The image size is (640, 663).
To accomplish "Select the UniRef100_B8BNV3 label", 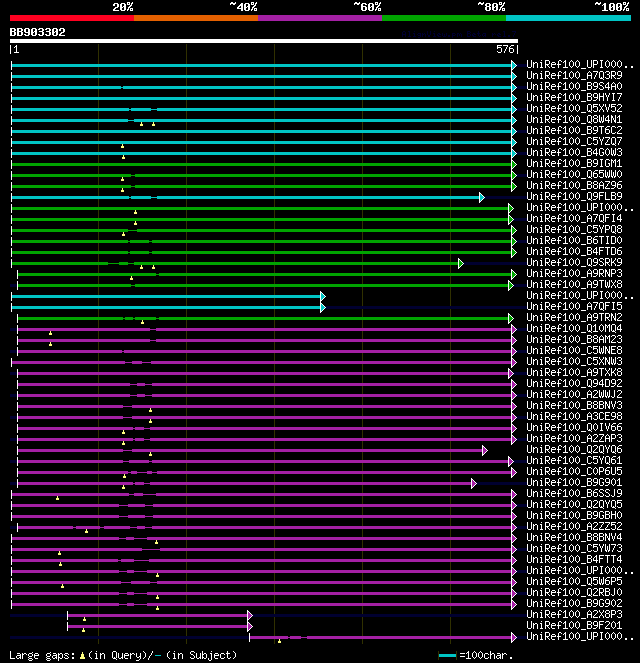I will tap(574, 405).
